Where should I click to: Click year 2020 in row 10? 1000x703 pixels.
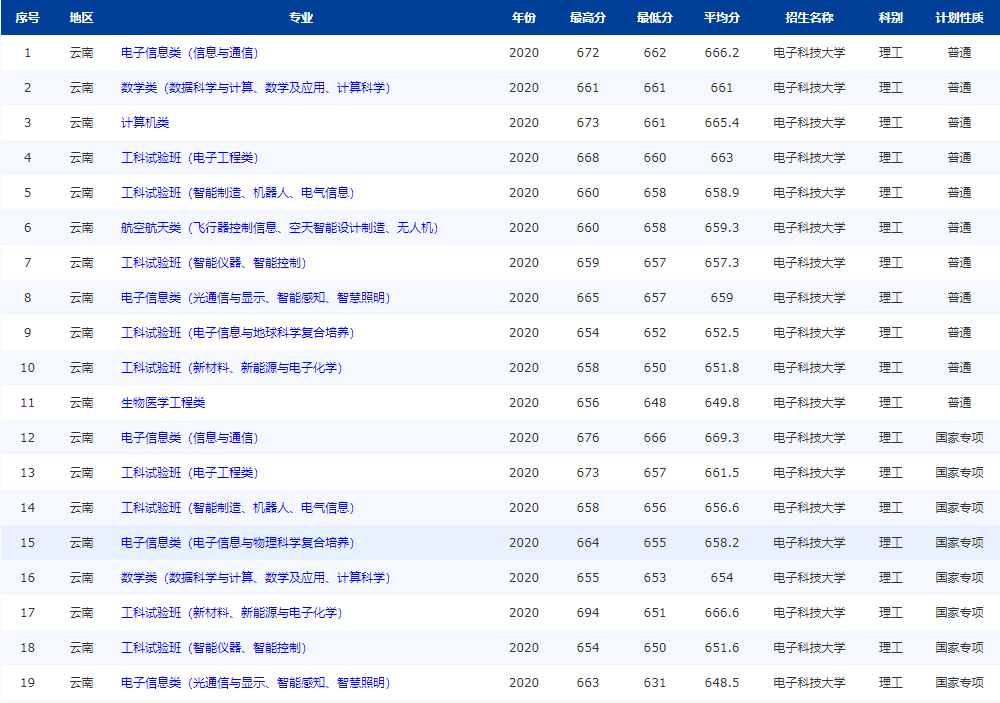524,368
